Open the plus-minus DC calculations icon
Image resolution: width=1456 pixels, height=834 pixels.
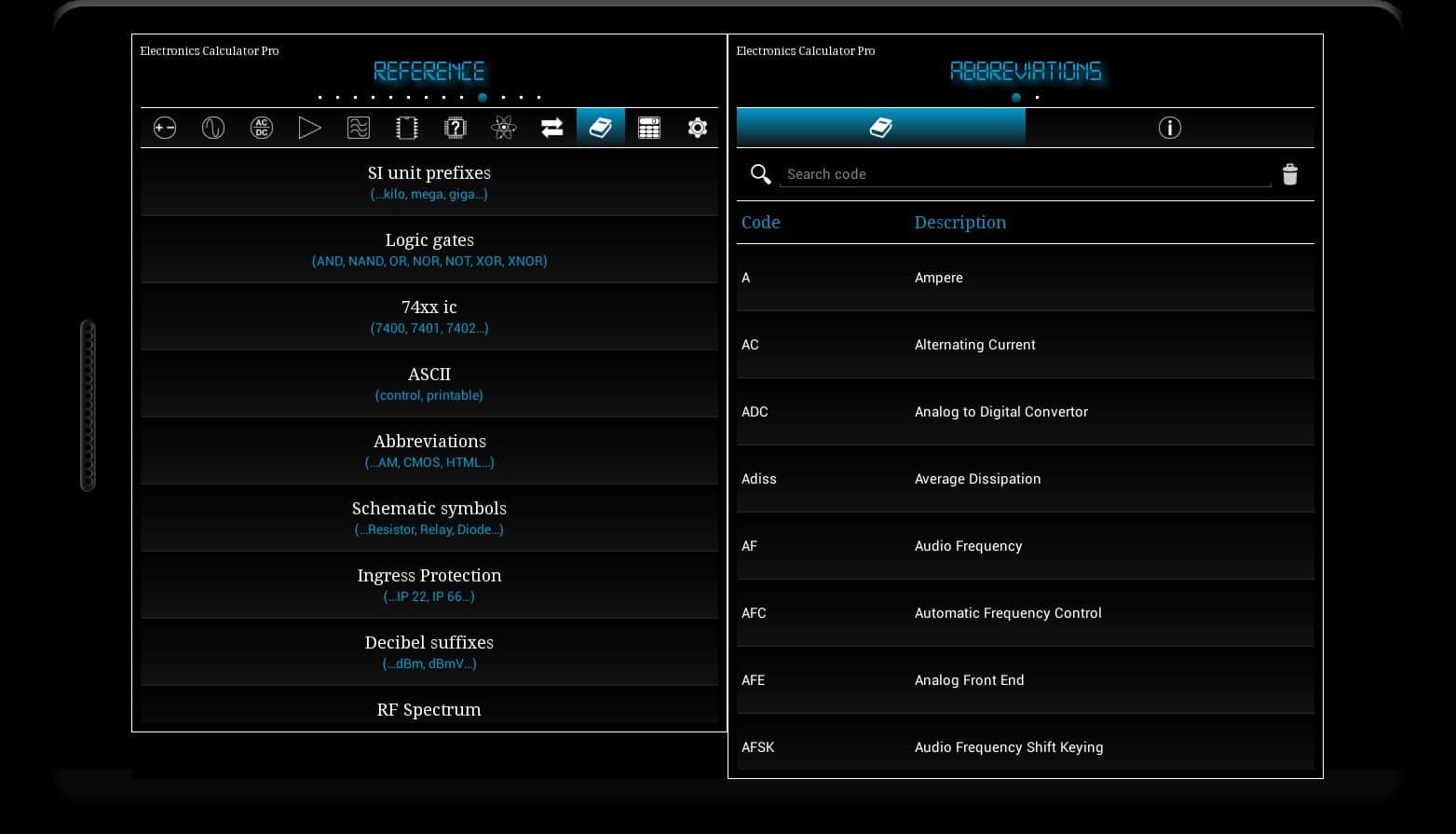(165, 128)
